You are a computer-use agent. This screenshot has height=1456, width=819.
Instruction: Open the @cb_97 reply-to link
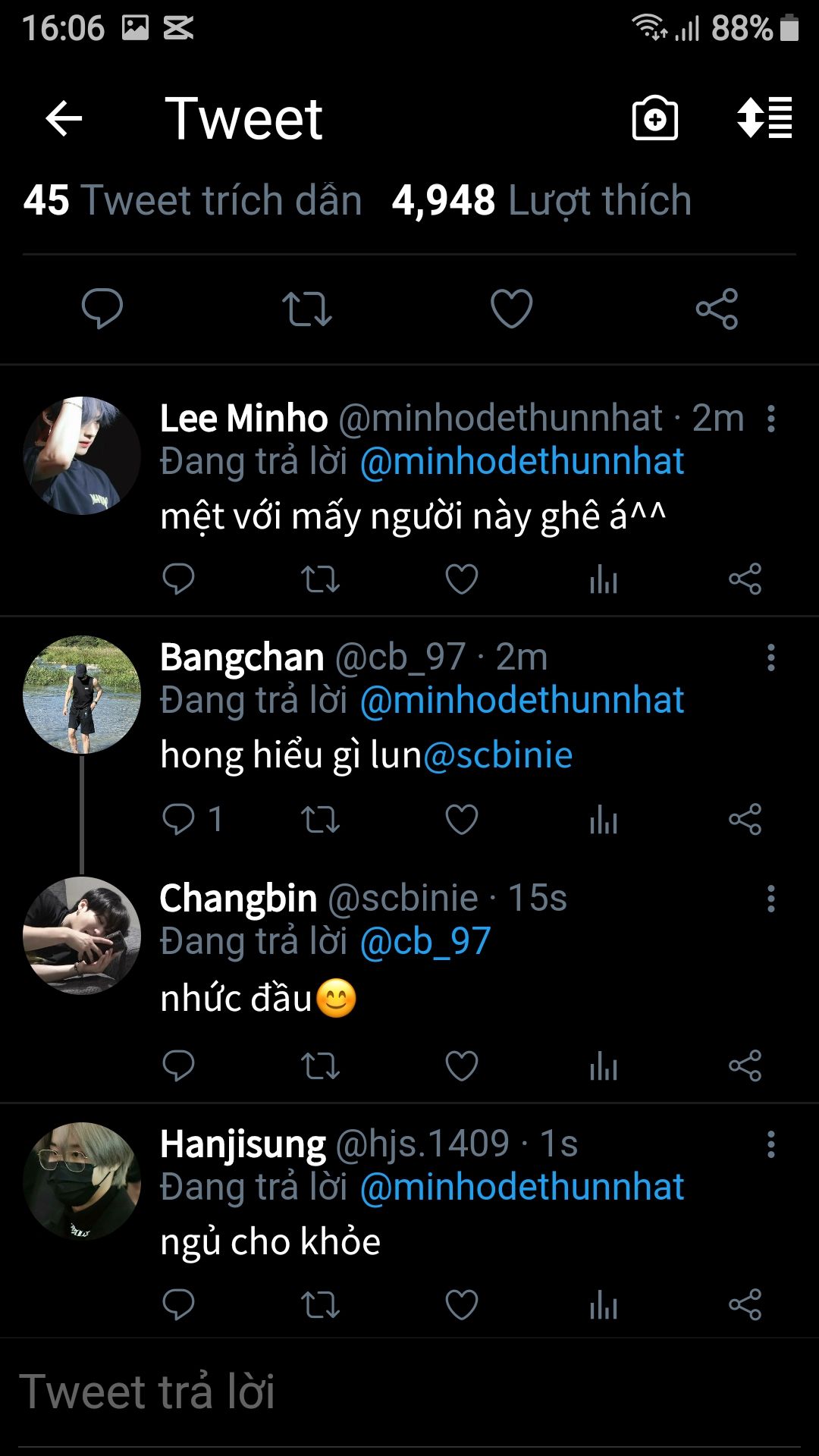point(425,942)
